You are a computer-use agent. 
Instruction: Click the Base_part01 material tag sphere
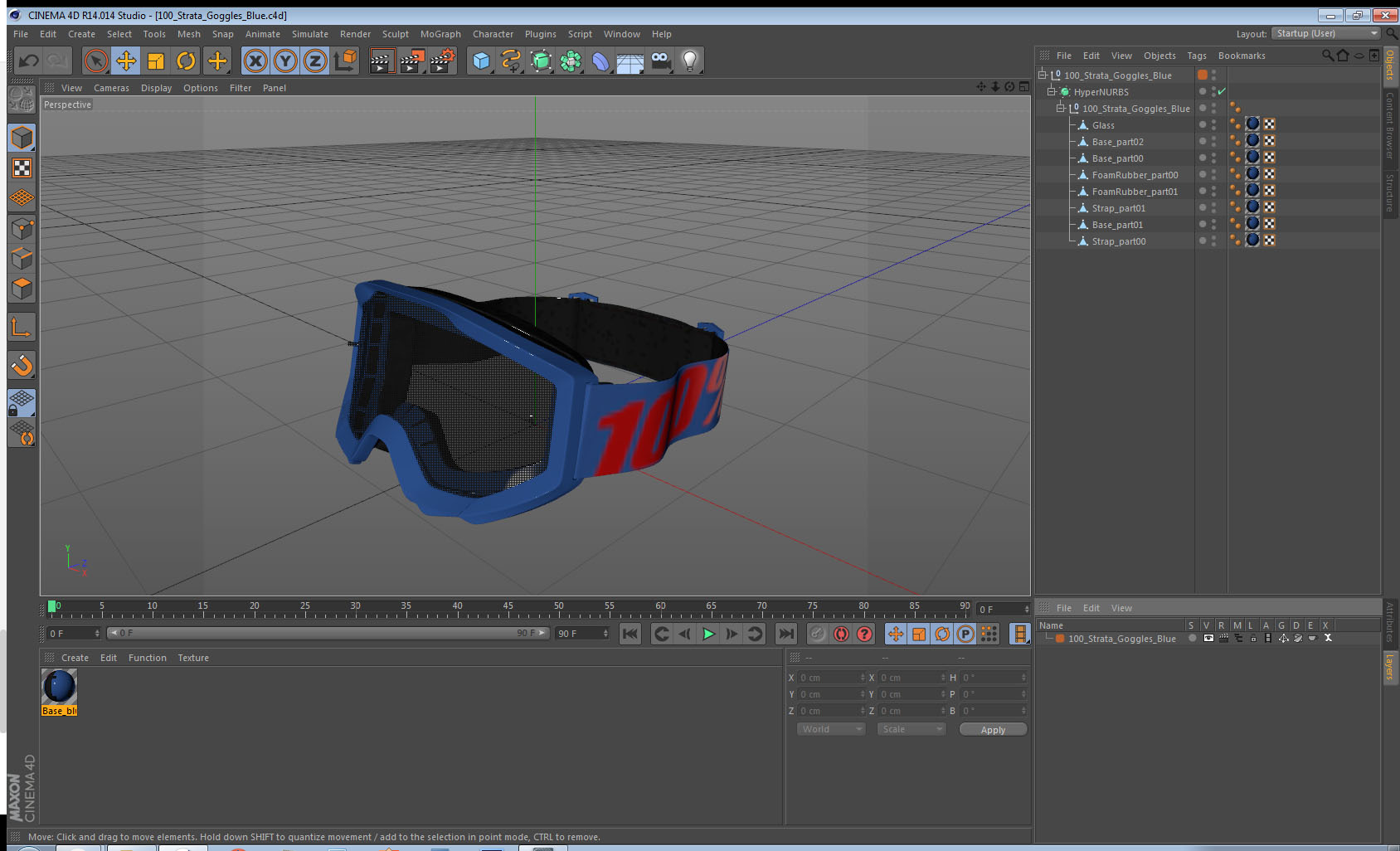click(1252, 223)
